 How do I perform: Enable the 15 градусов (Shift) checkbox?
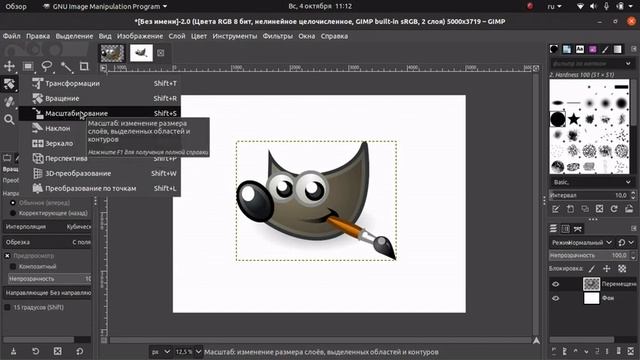click(7, 307)
